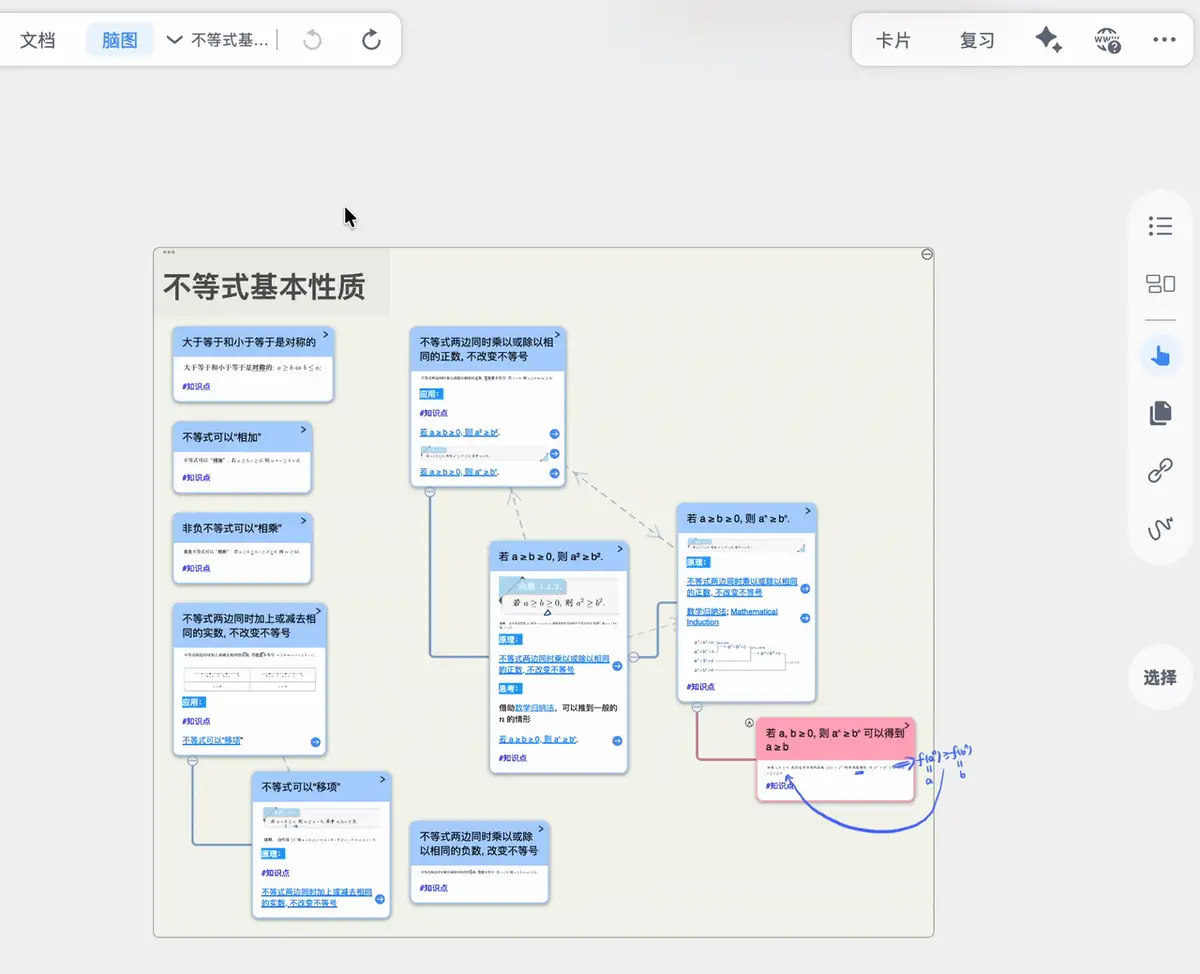Click #知识点 tag in 相同的负数 card

(x=434, y=888)
